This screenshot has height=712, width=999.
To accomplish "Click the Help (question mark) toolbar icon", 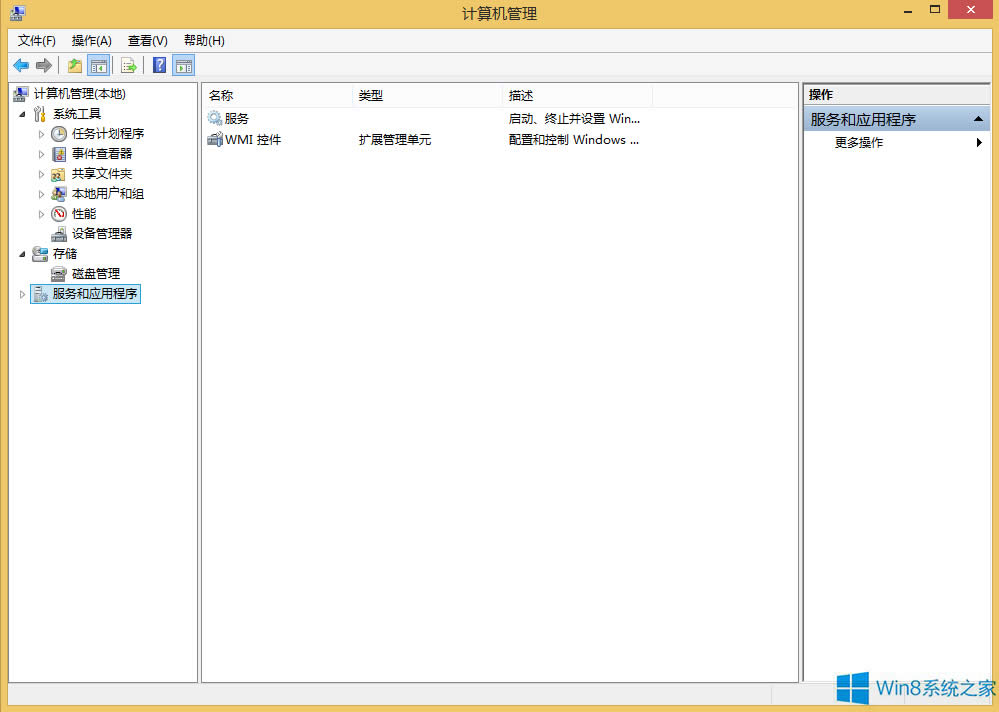I will point(159,65).
